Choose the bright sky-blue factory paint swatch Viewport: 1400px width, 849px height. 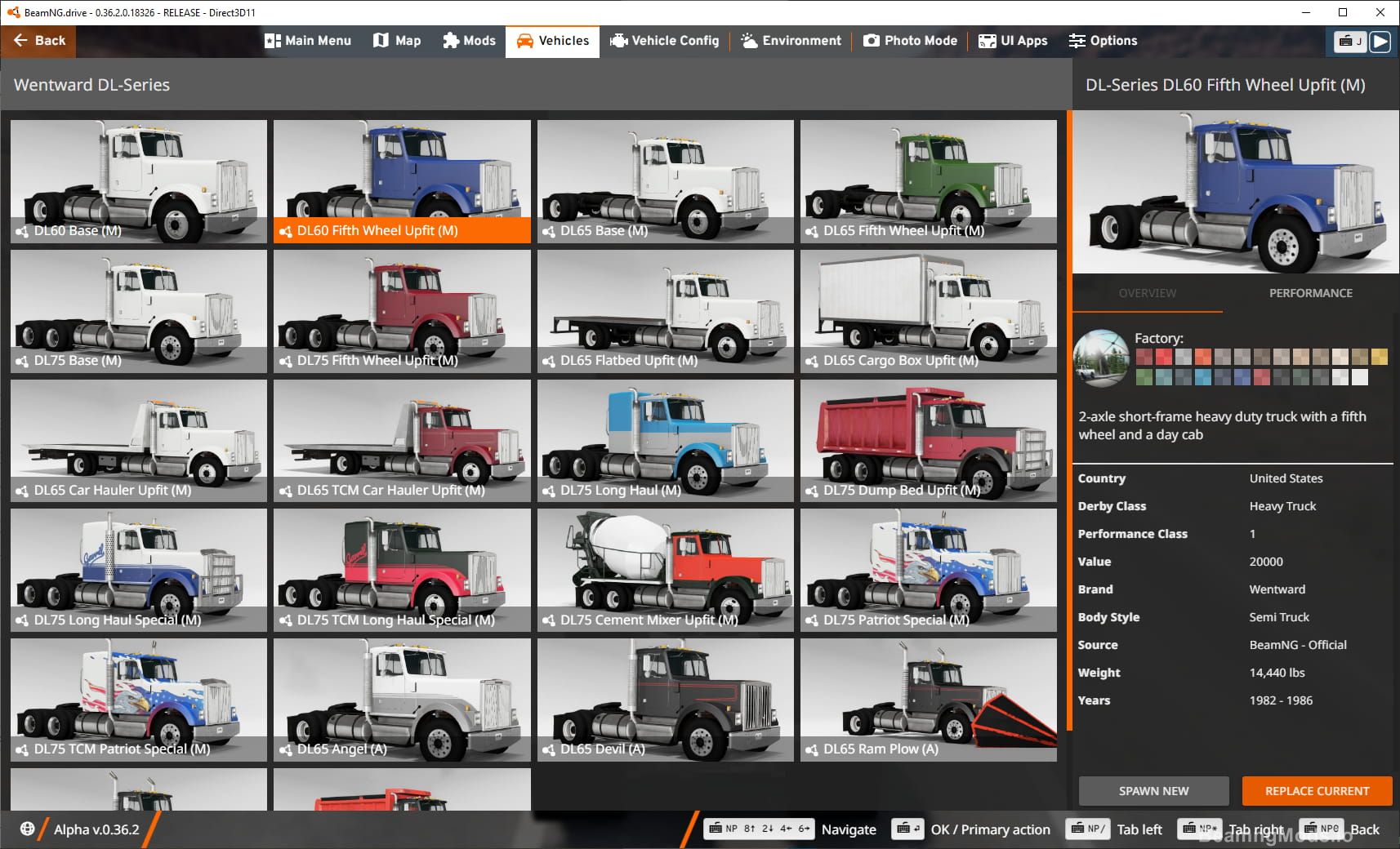tap(1202, 377)
